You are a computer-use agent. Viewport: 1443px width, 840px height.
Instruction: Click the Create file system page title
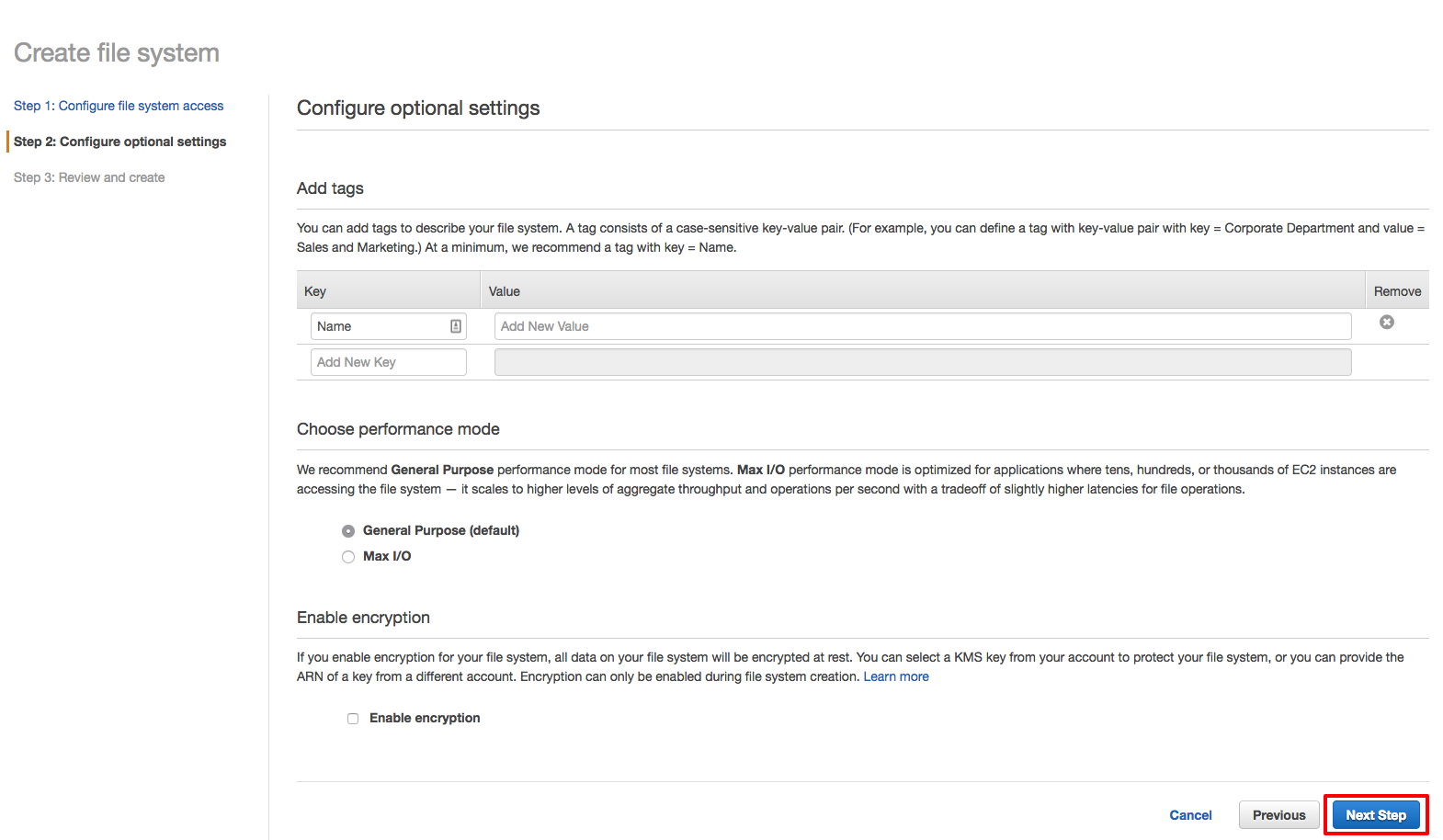tap(117, 53)
